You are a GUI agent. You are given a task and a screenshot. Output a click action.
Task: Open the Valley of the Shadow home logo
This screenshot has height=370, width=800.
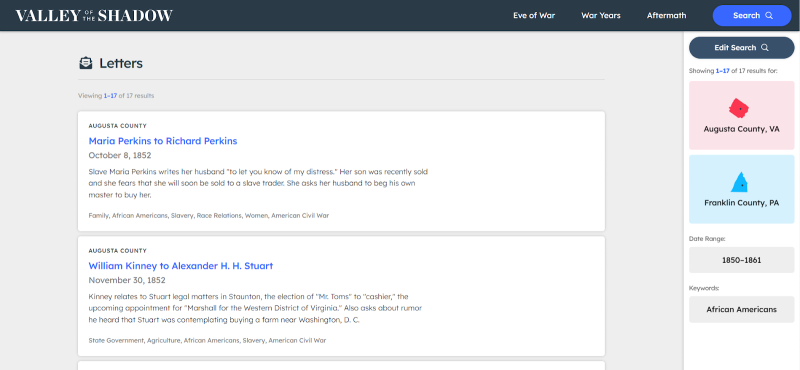tap(94, 15)
